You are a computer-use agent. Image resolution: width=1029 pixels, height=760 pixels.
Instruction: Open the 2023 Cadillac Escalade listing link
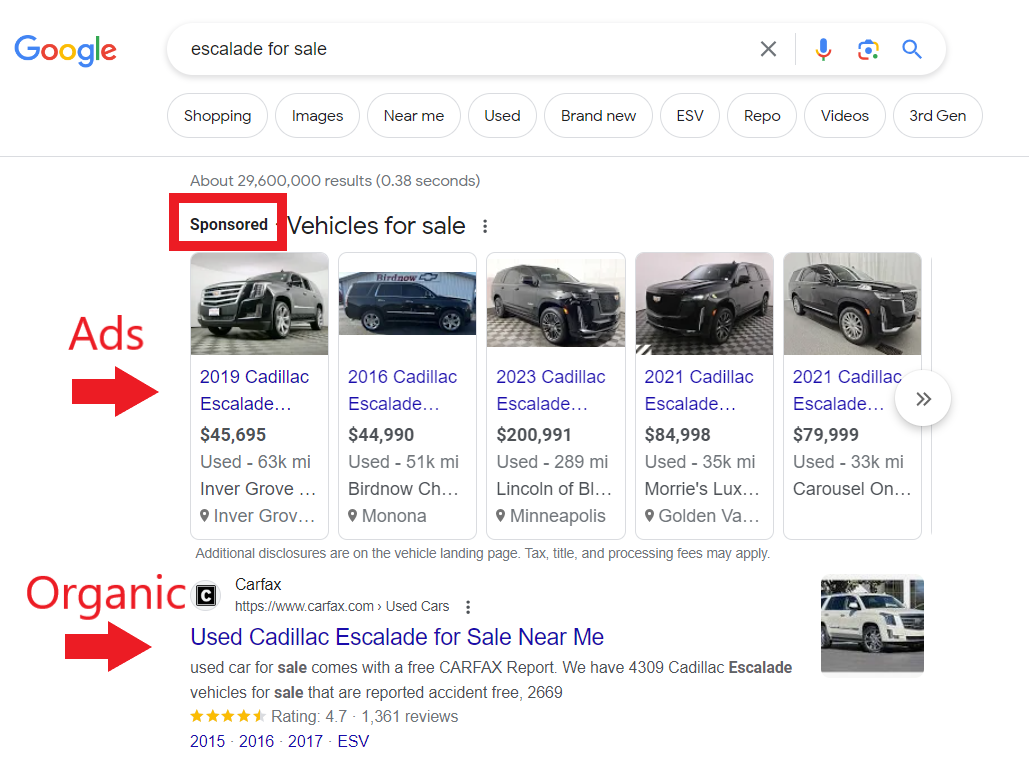pyautogui.click(x=551, y=390)
